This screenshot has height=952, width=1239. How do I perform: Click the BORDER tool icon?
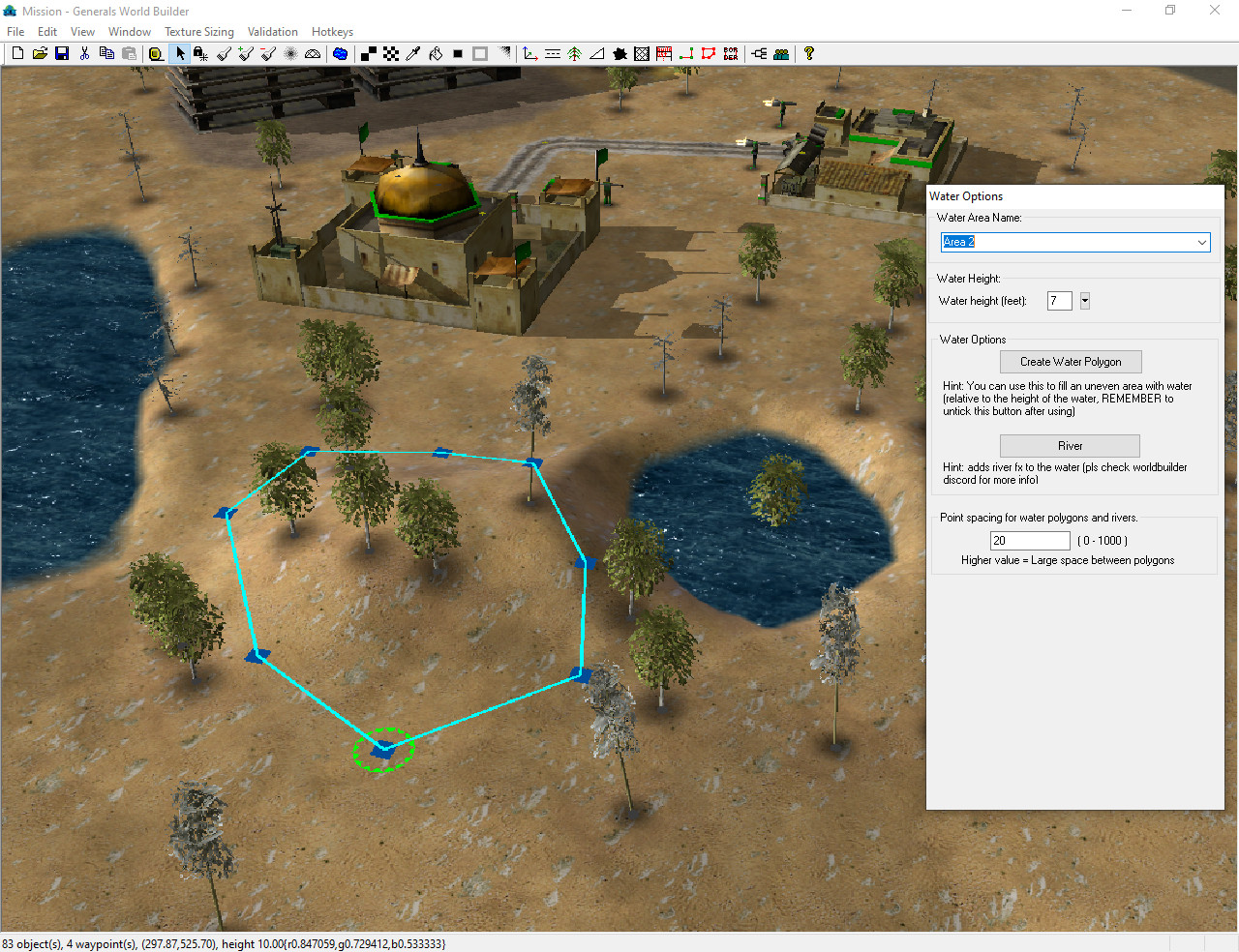[x=731, y=53]
